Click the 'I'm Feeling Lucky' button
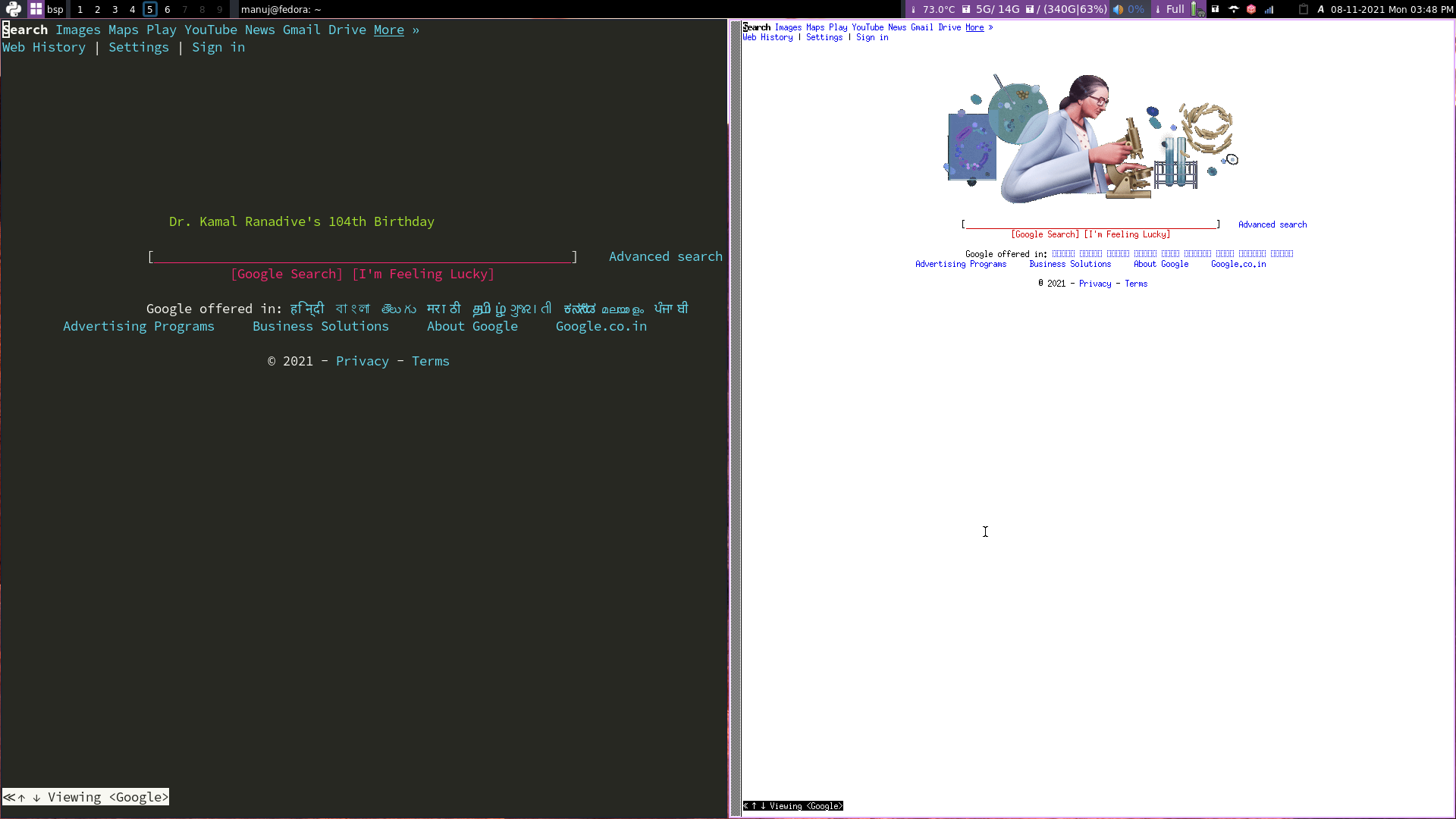The width and height of the screenshot is (1456, 819). pos(423,274)
